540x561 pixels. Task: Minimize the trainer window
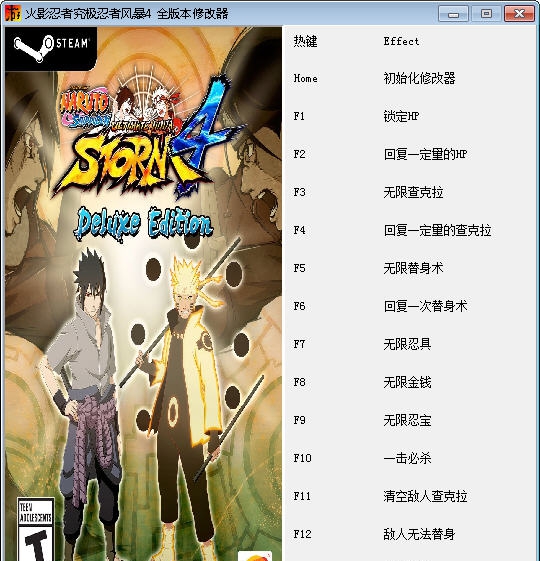pyautogui.click(x=453, y=14)
